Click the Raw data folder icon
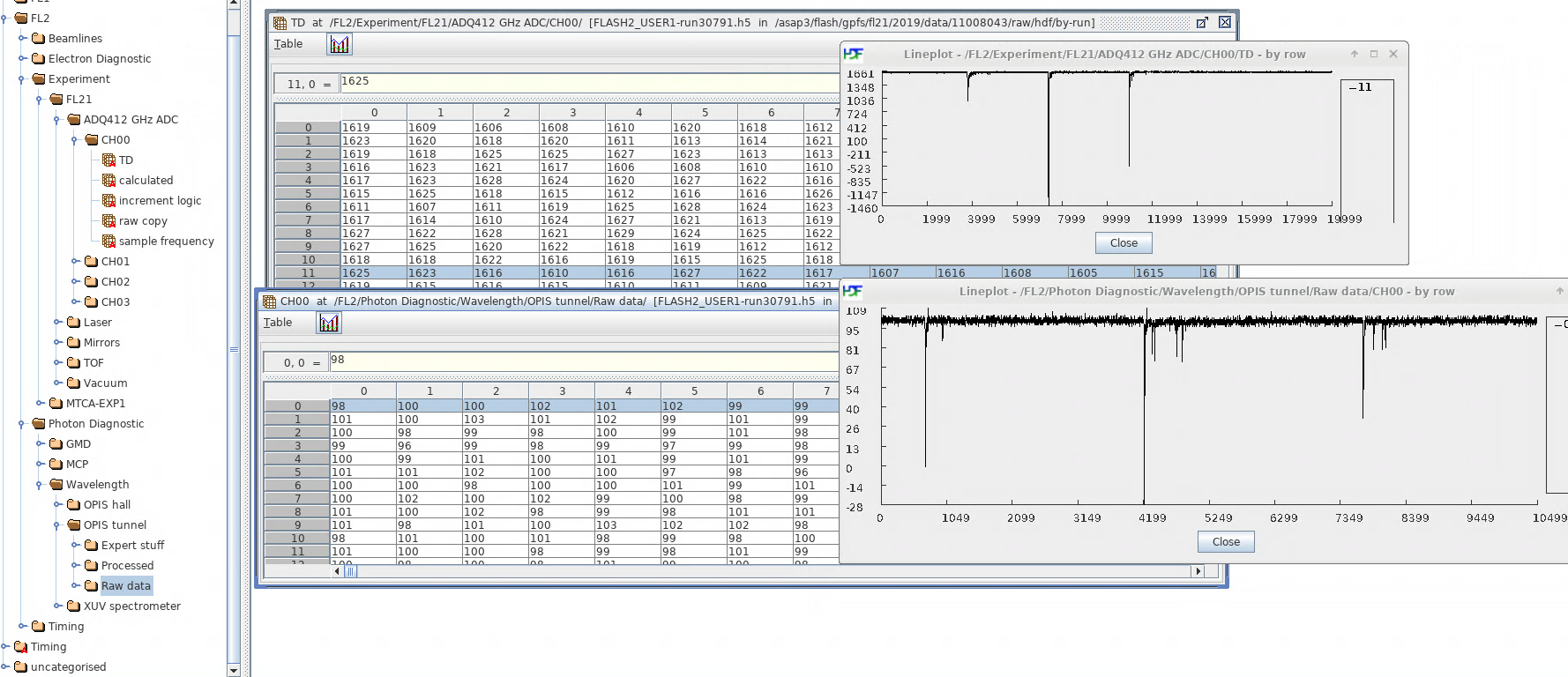Image resolution: width=1568 pixels, height=677 pixels. [91, 585]
